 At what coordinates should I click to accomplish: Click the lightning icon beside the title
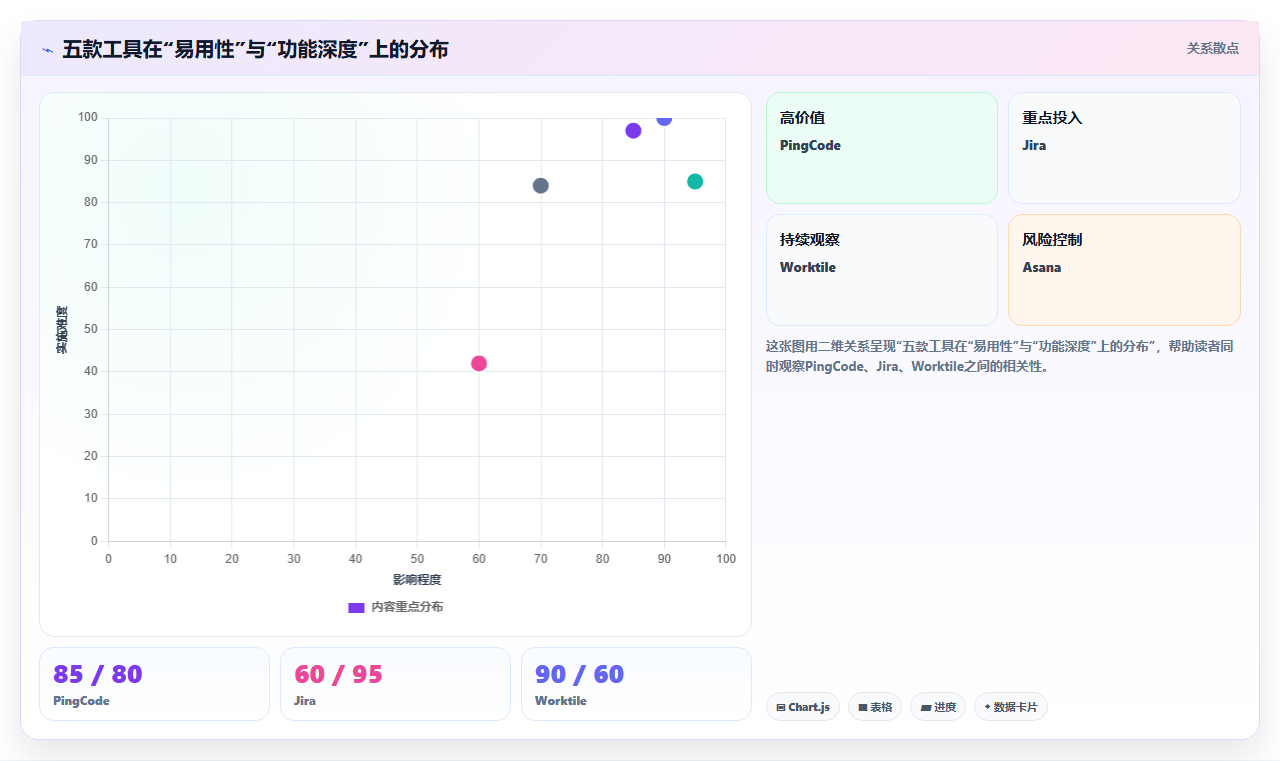pyautogui.click(x=47, y=49)
